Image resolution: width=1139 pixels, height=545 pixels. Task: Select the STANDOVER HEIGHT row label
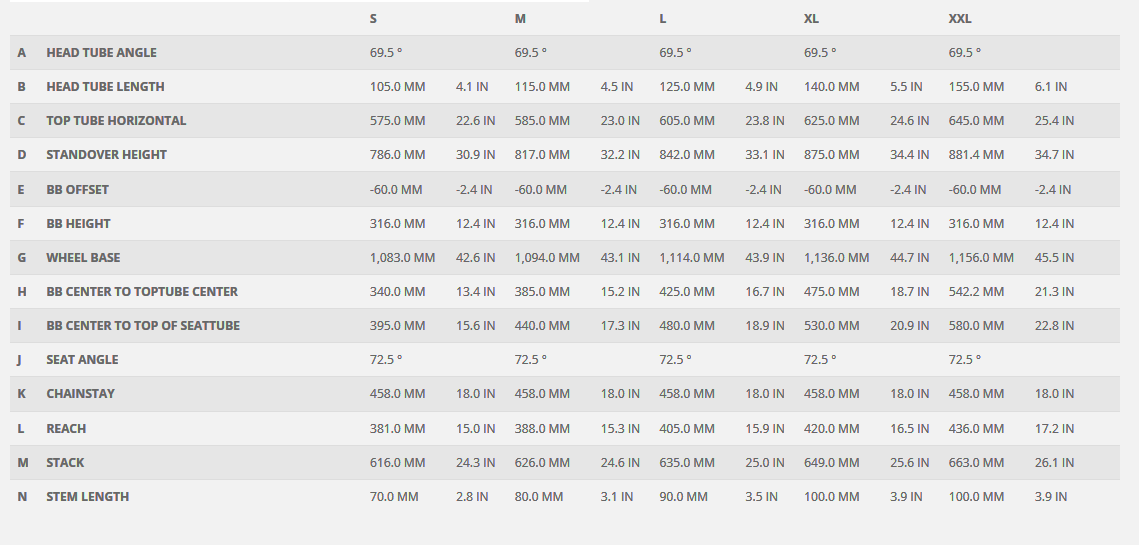[x=106, y=155]
